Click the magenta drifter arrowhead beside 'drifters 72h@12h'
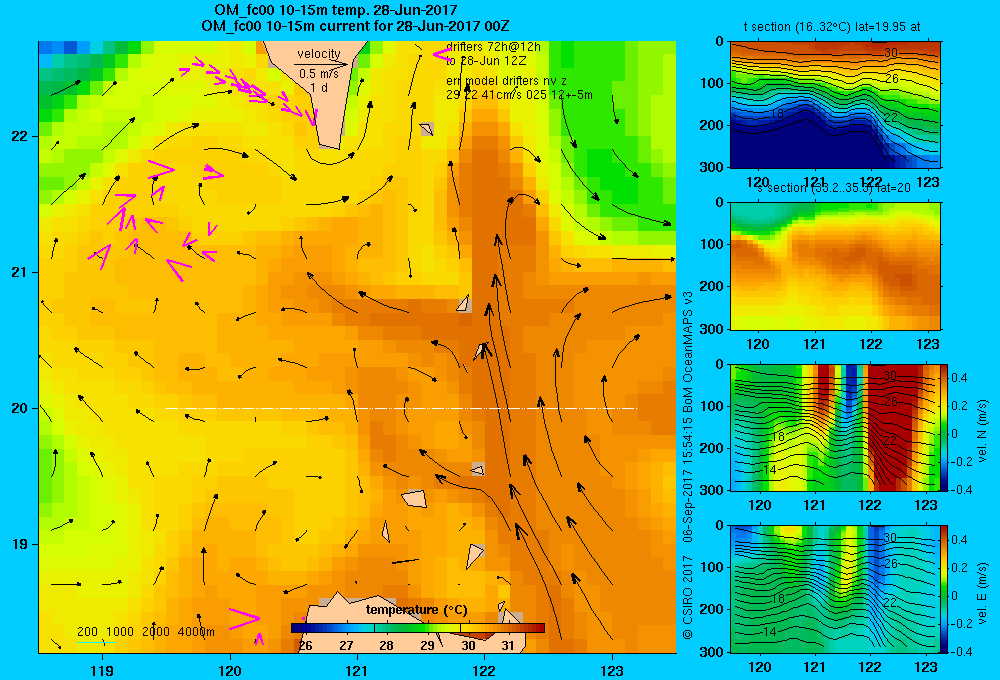This screenshot has height=680, width=1000. (x=443, y=54)
